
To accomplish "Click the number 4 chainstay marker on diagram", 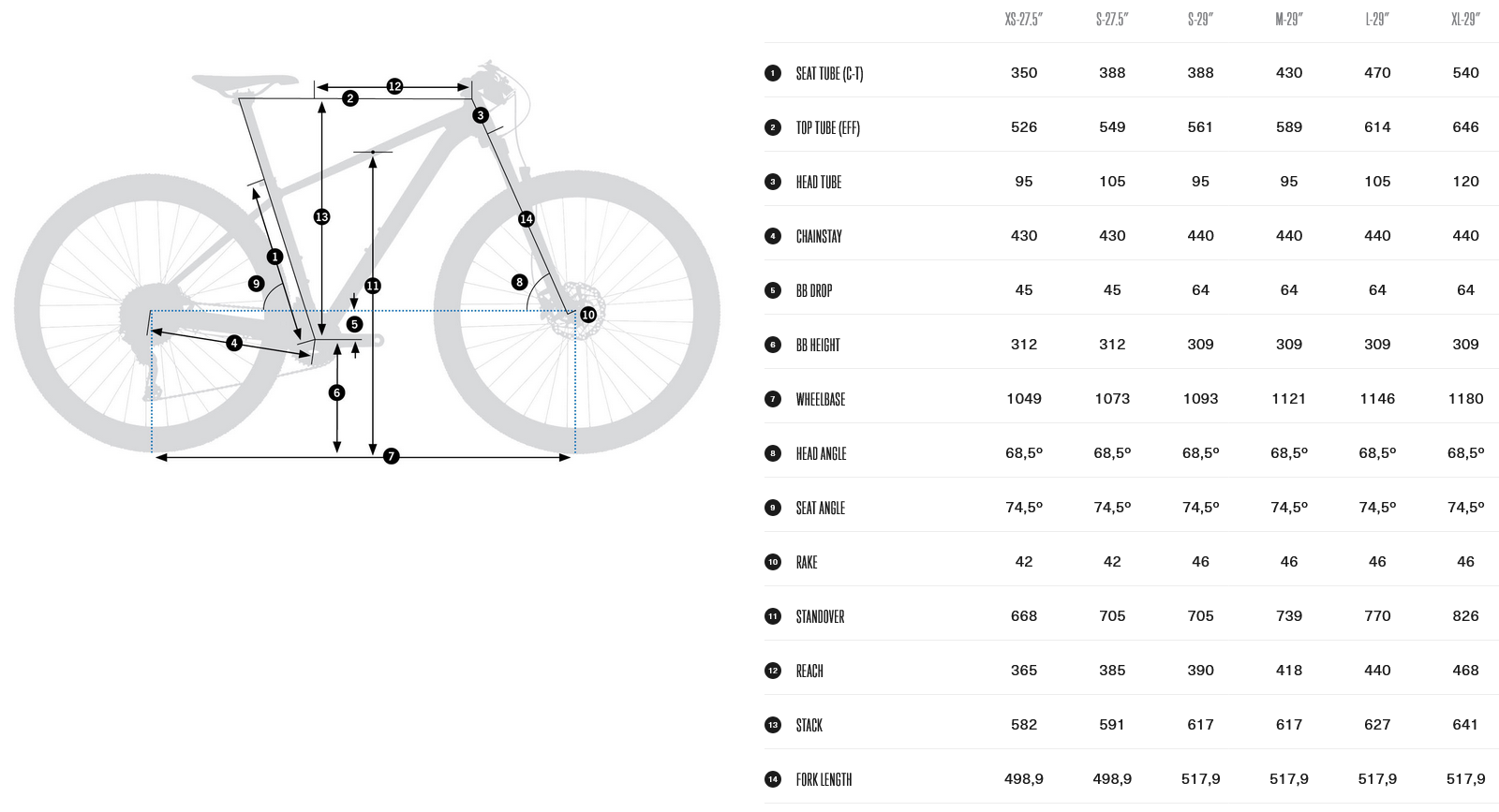I will [x=234, y=343].
